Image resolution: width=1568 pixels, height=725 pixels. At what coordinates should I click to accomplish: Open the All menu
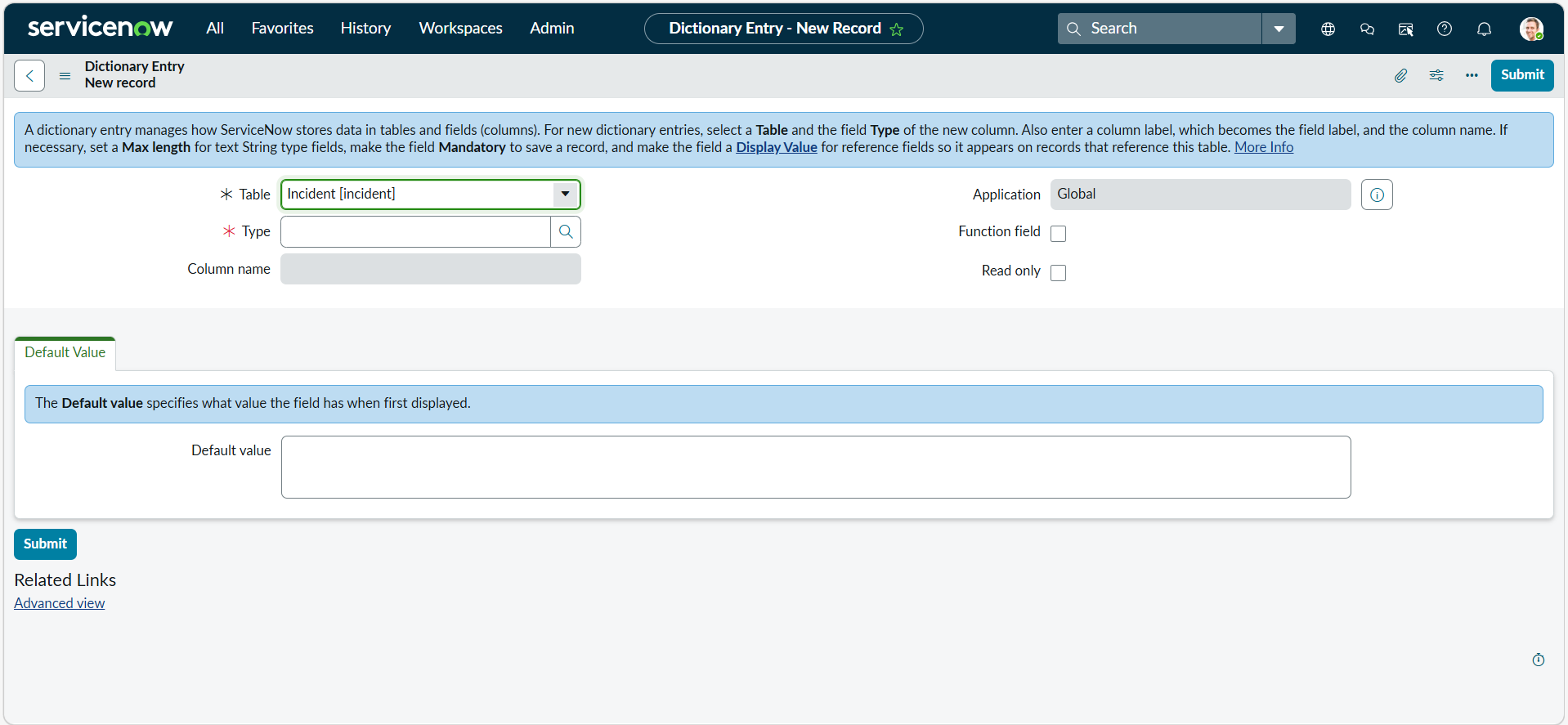pos(215,29)
